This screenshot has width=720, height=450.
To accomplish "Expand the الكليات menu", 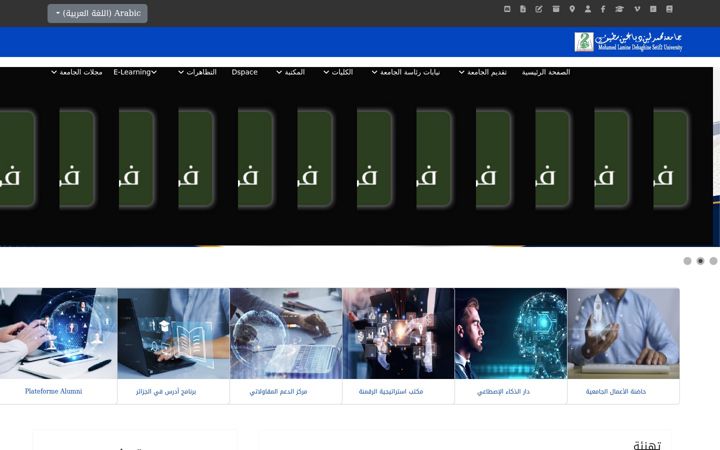I will tap(338, 72).
